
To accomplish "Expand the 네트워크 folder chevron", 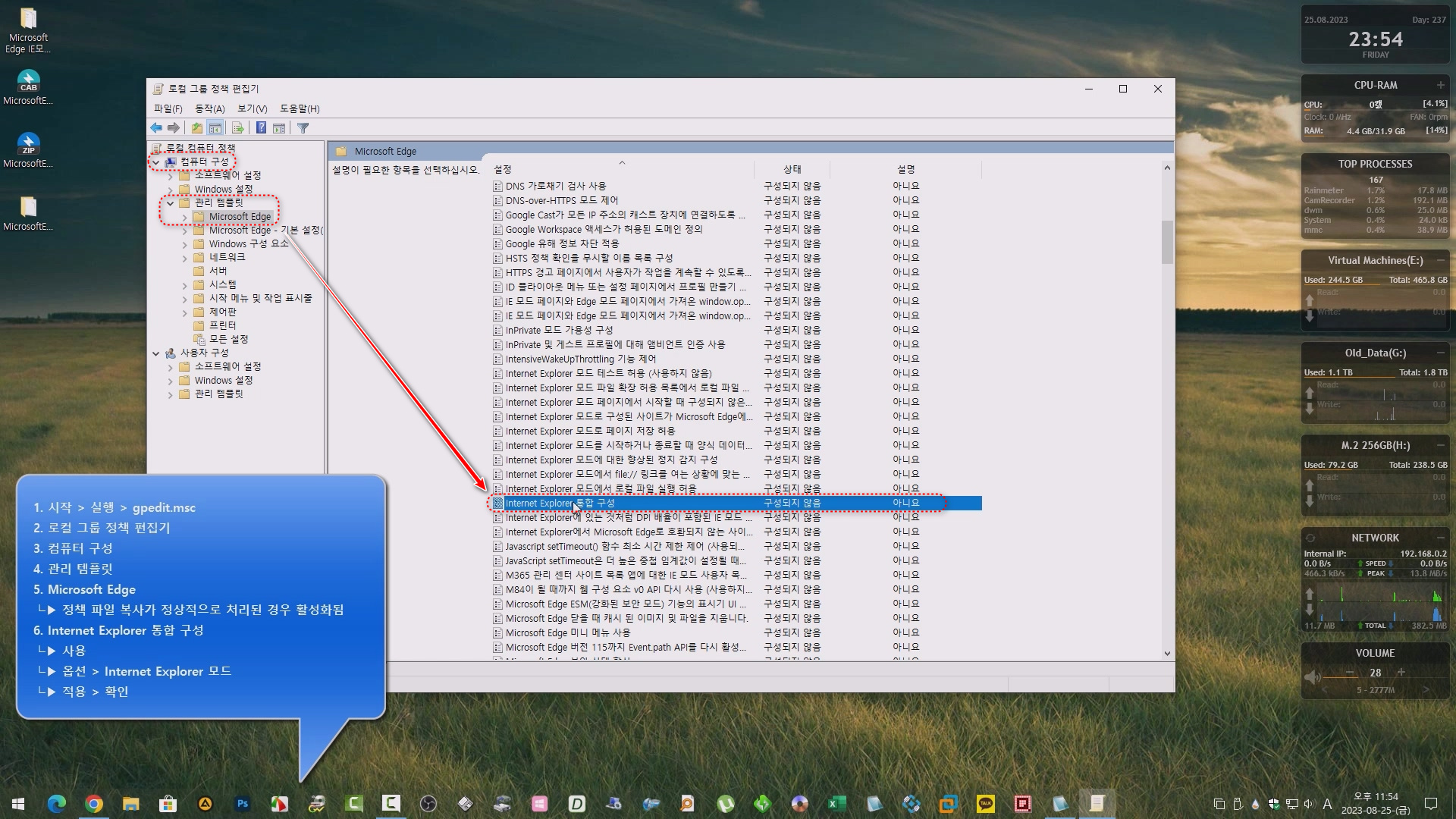I will [185, 258].
